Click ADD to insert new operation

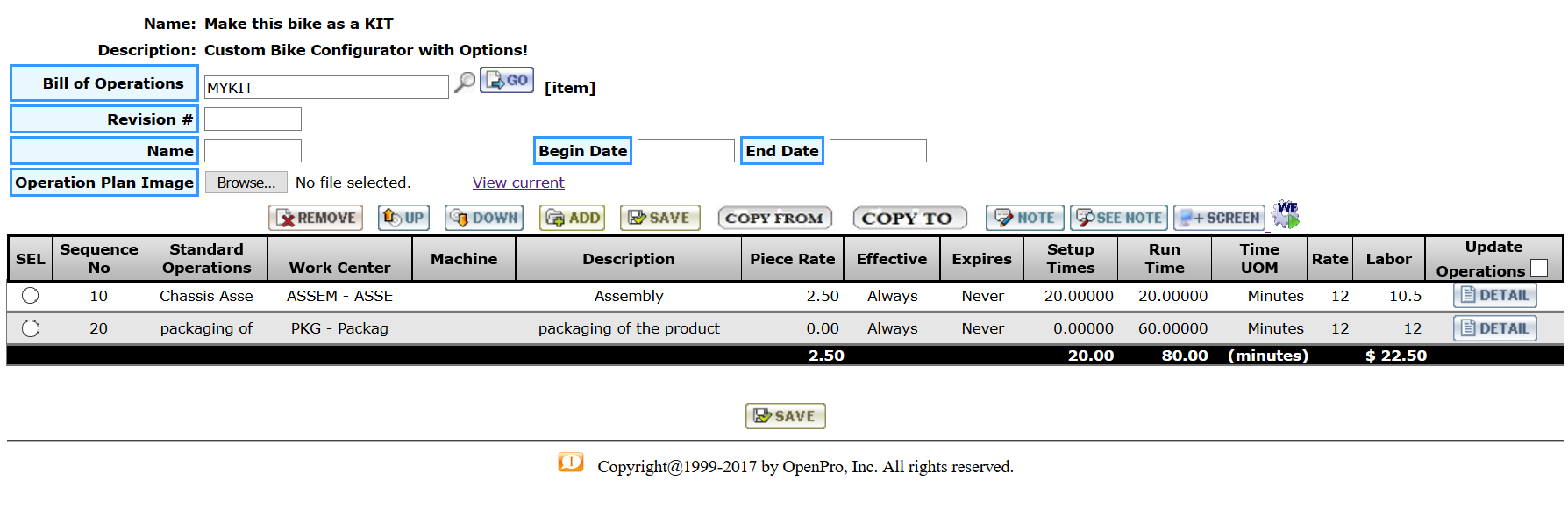tap(573, 218)
